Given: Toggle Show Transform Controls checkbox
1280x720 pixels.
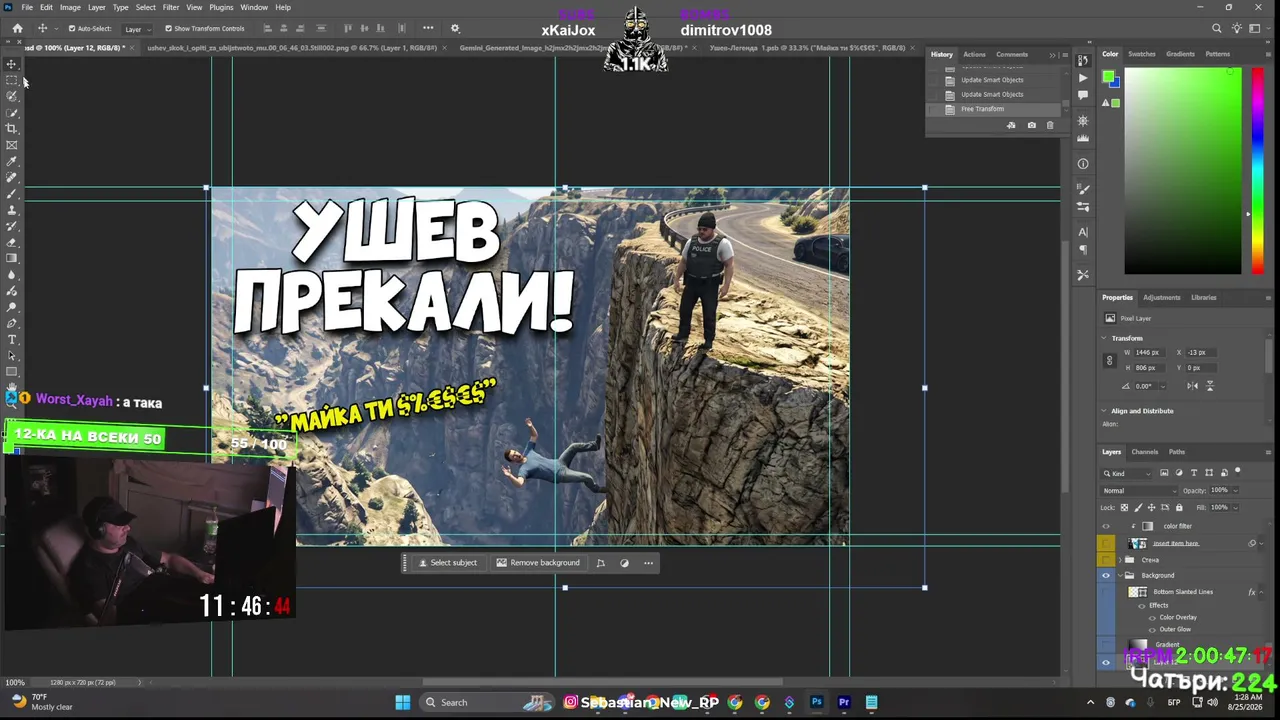Looking at the screenshot, I should (x=168, y=29).
